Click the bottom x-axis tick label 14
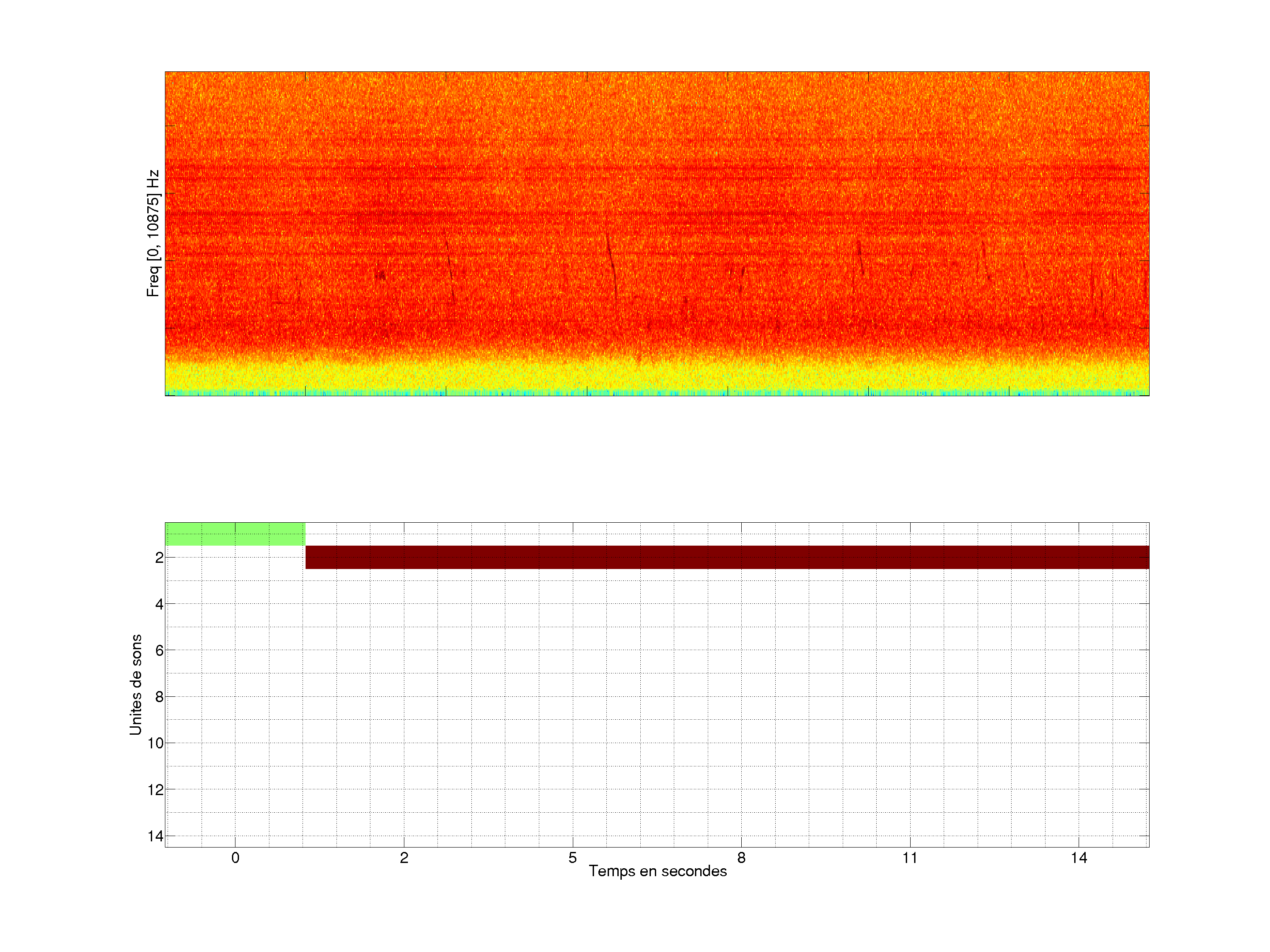The height and width of the screenshot is (952, 1270). coord(1079,858)
